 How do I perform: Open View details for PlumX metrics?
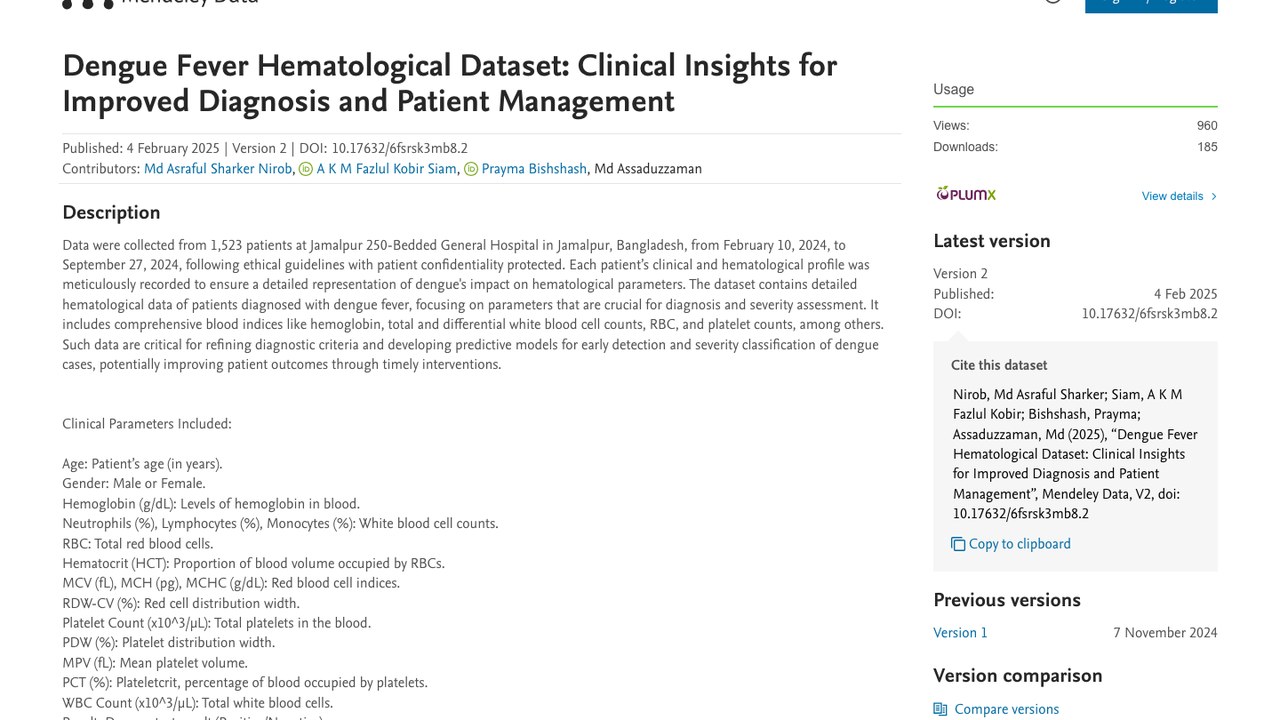click(x=1172, y=196)
